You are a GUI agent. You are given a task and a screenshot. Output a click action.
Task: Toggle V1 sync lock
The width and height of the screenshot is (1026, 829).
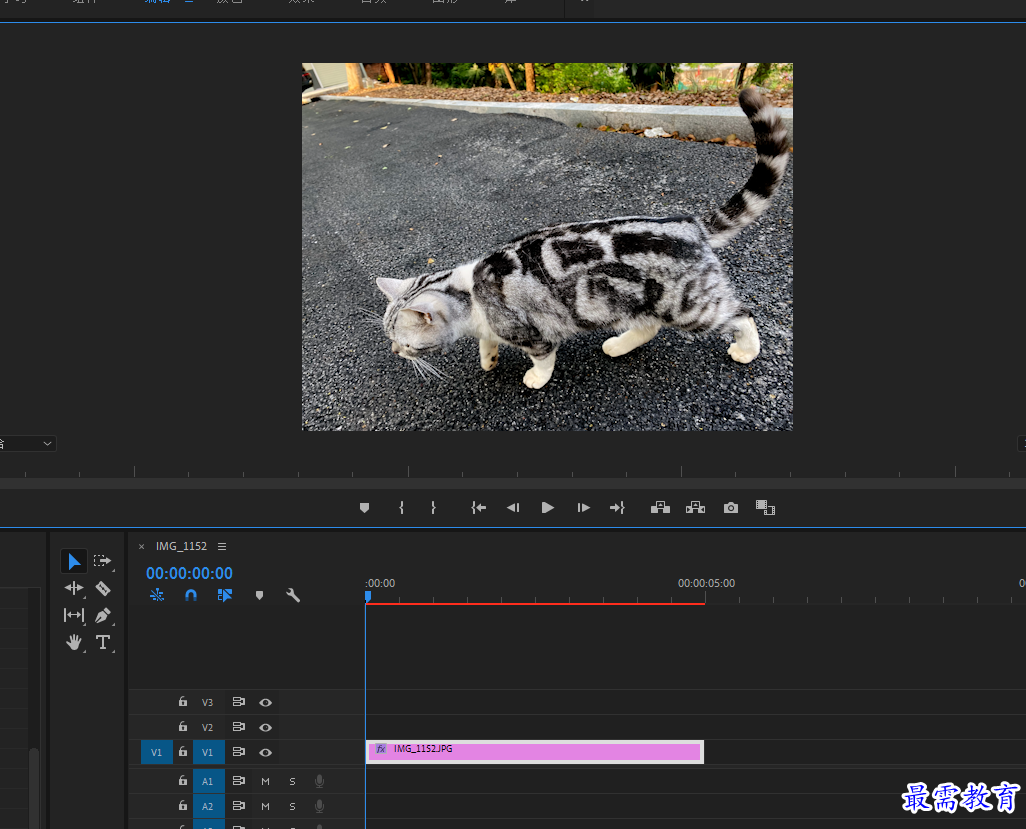coord(239,752)
